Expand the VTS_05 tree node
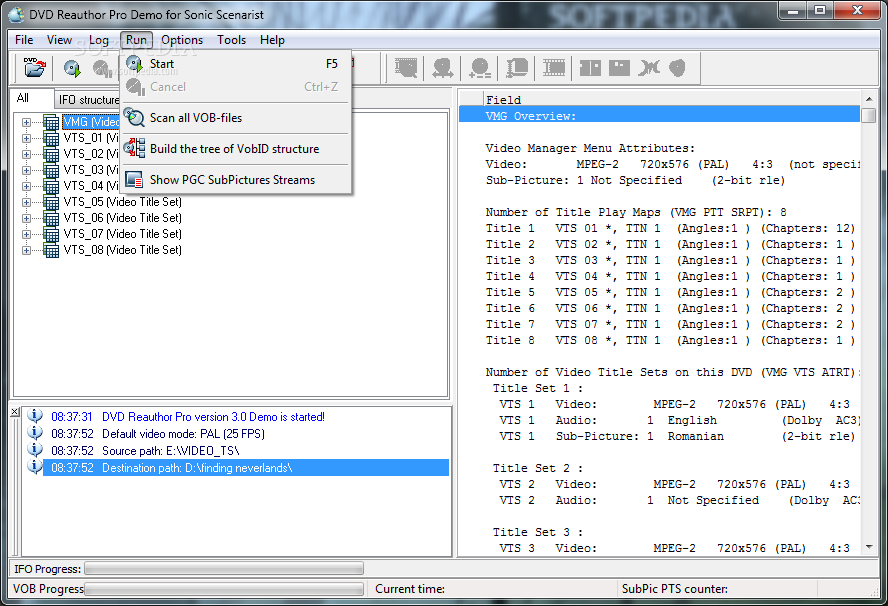Viewport: 888px width, 606px height. [x=26, y=202]
